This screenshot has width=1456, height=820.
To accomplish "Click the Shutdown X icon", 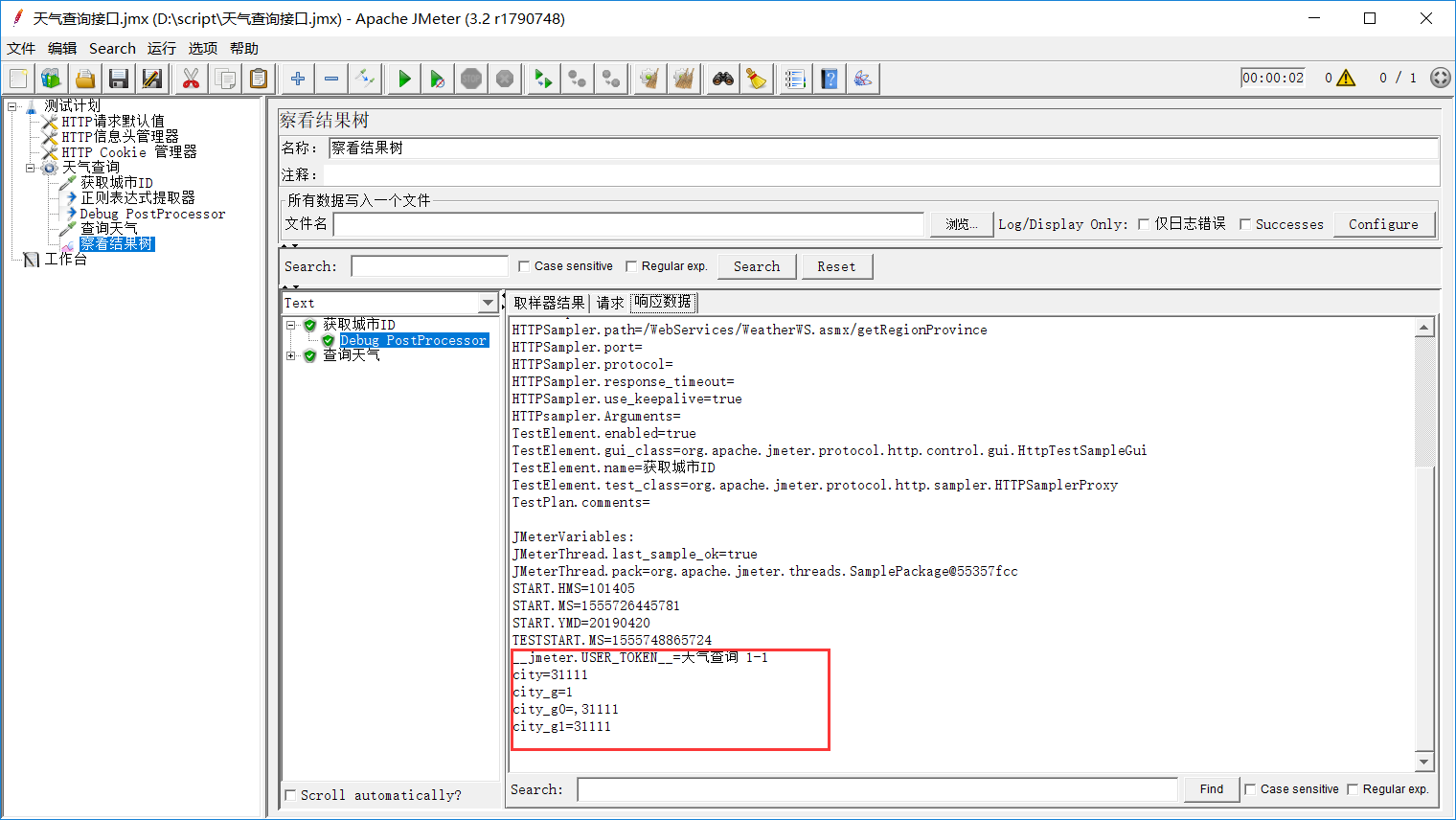I will pos(505,79).
